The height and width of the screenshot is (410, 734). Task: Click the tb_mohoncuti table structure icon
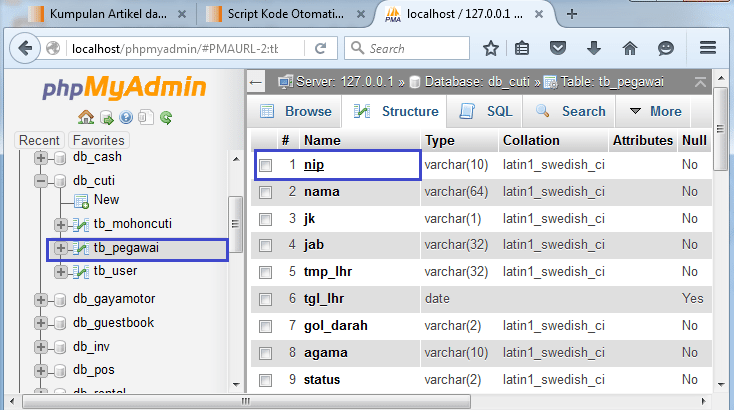pyautogui.click(x=81, y=225)
